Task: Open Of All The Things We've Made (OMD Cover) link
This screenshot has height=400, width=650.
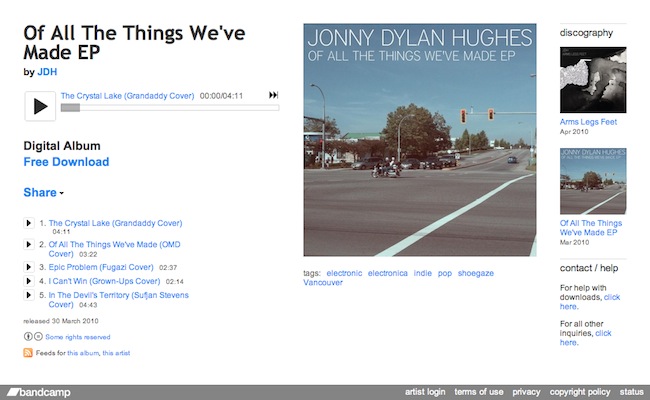Action: point(114,249)
